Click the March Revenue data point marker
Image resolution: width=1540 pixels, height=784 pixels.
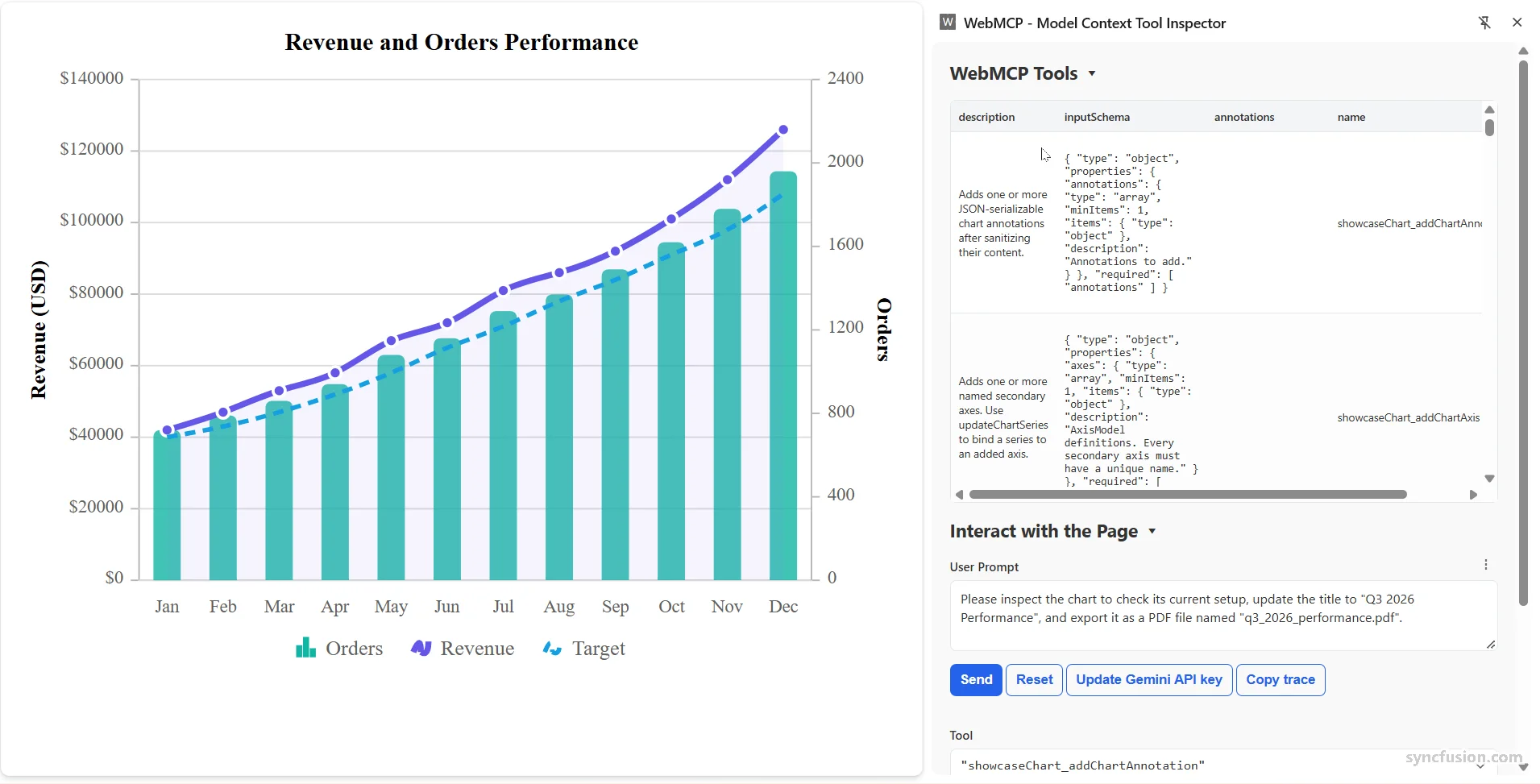279,391
